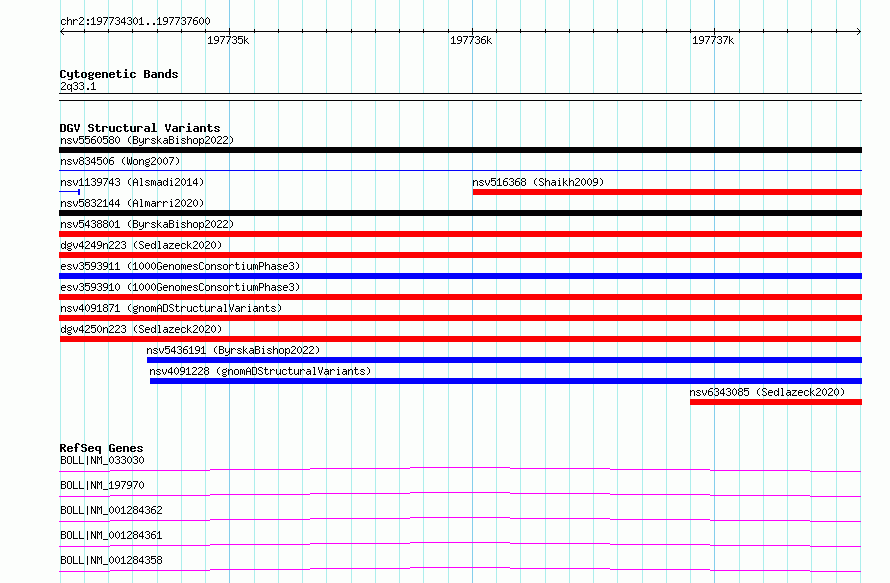Click the DGV Structural Variants track title
This screenshot has width=890, height=583.
click(140, 128)
